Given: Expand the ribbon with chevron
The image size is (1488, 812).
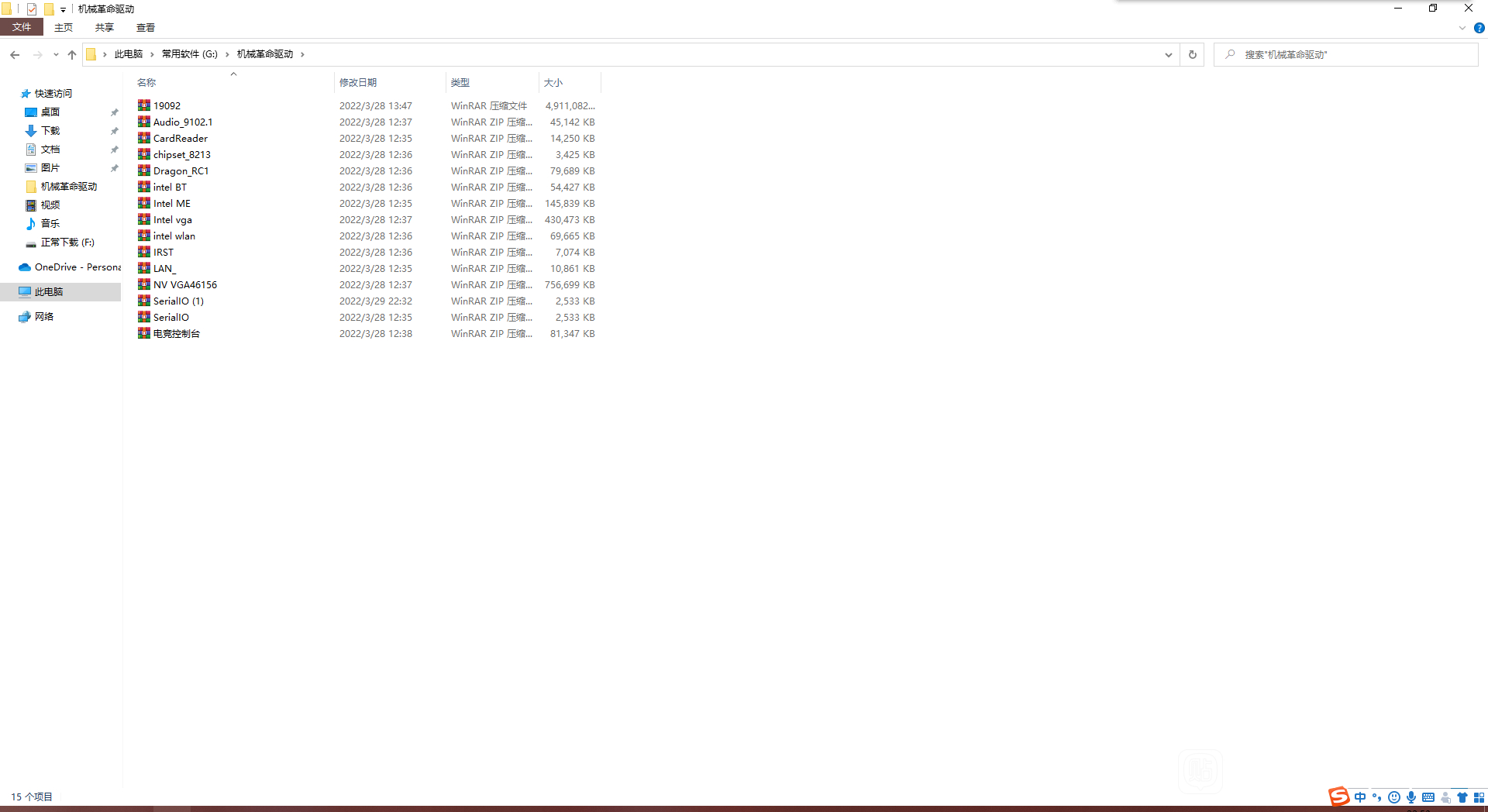Looking at the screenshot, I should click(x=1462, y=28).
